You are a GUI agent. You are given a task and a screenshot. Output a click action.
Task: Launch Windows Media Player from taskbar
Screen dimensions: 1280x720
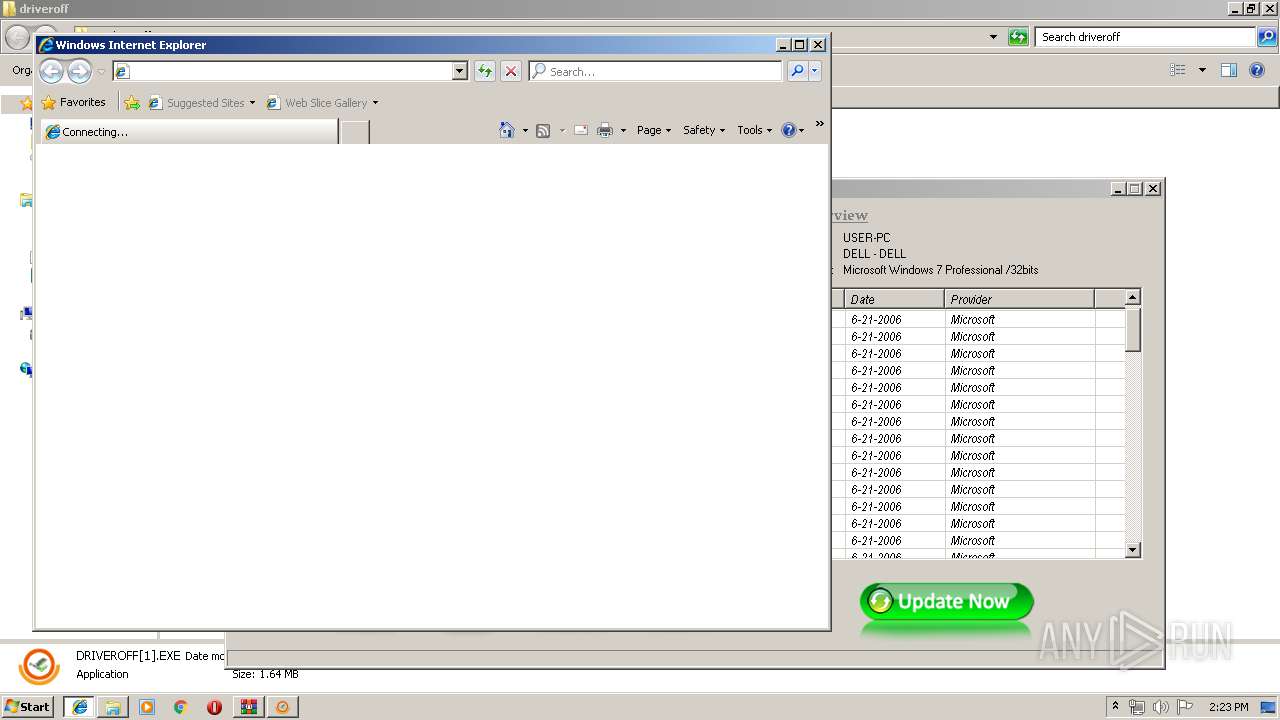(147, 707)
